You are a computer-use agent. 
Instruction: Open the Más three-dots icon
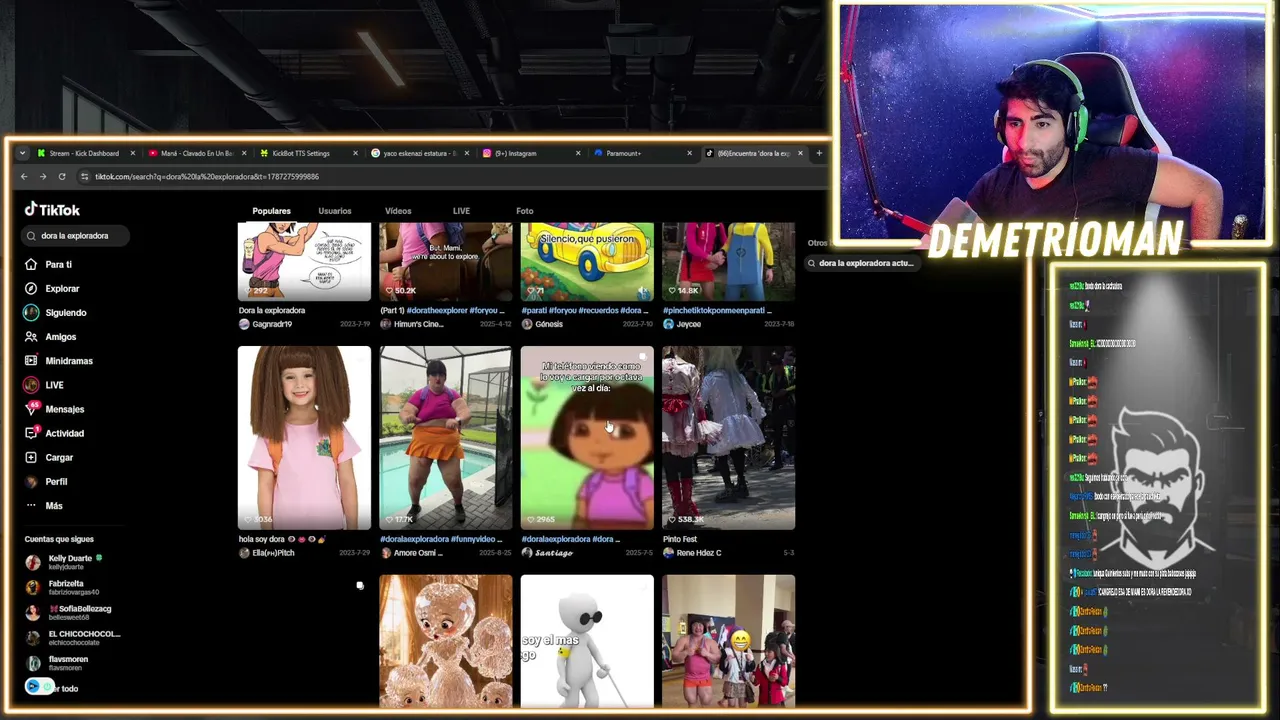(x=31, y=505)
